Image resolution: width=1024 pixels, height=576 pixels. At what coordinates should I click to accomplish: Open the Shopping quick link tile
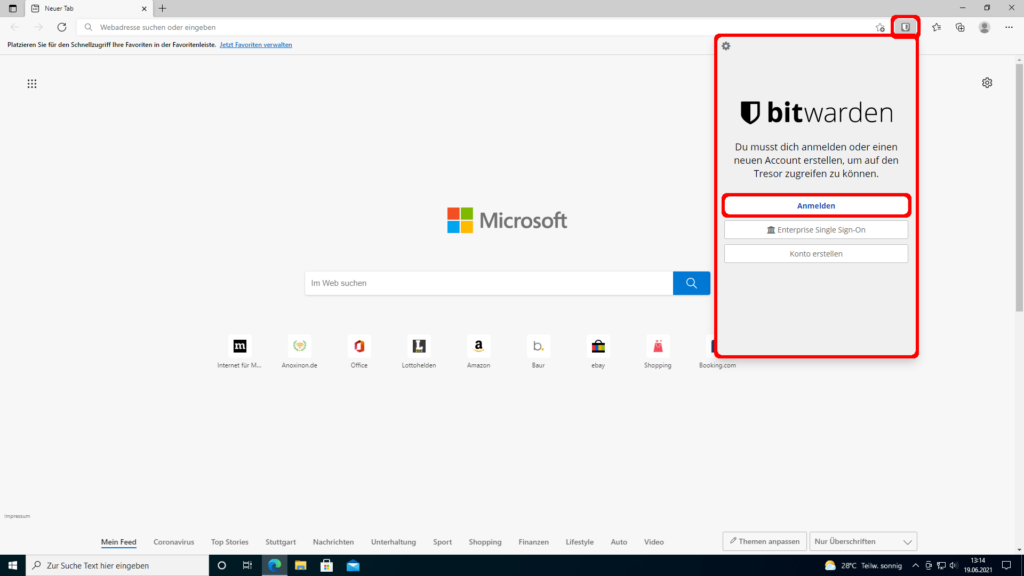658,352
